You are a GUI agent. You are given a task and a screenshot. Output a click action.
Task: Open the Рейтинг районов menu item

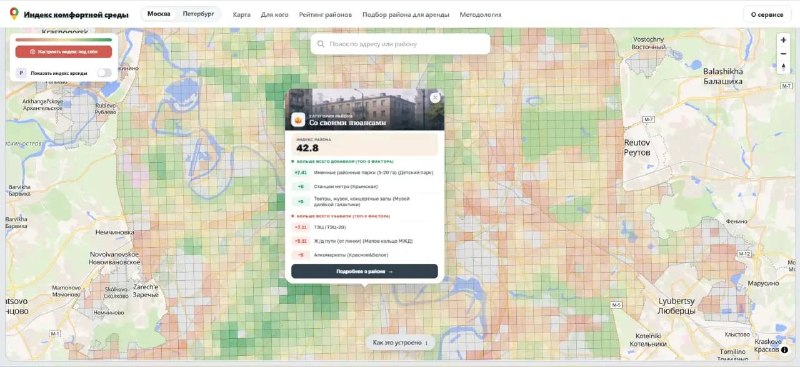point(326,15)
